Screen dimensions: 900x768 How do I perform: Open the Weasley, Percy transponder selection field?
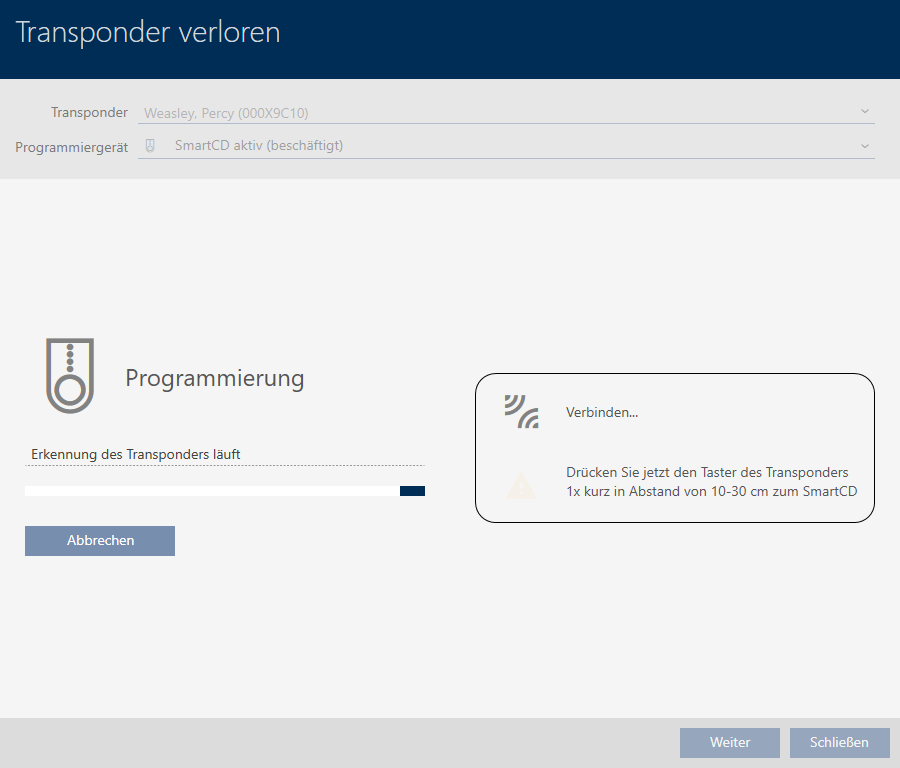click(500, 113)
